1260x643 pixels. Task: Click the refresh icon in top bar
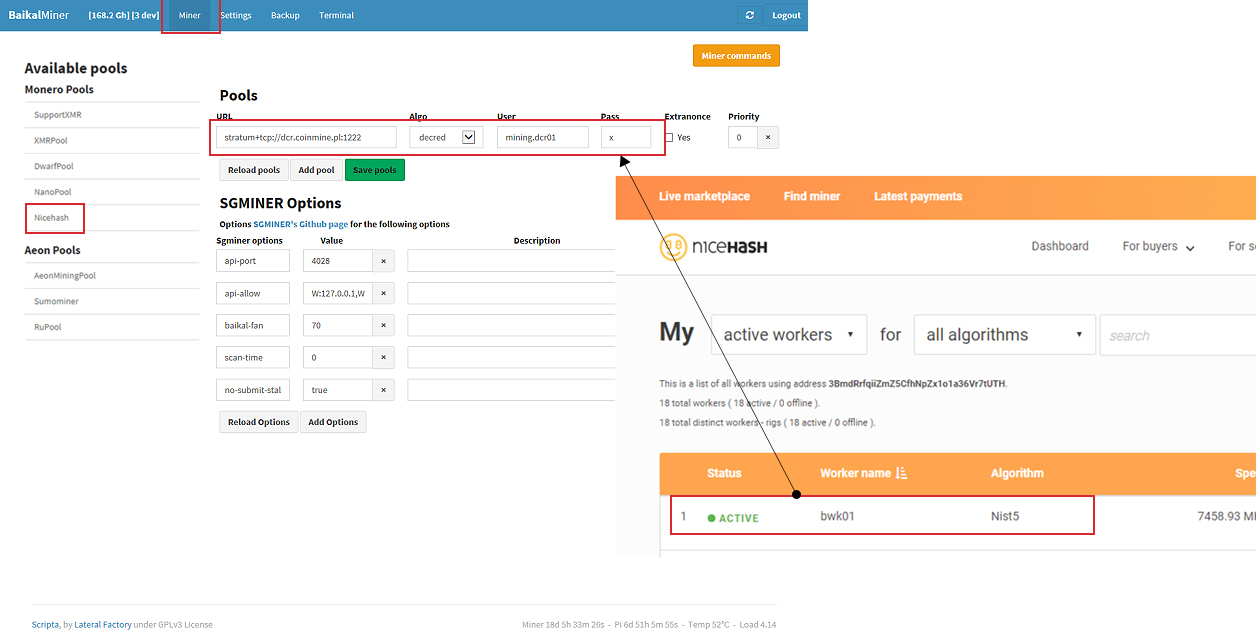pyautogui.click(x=750, y=15)
